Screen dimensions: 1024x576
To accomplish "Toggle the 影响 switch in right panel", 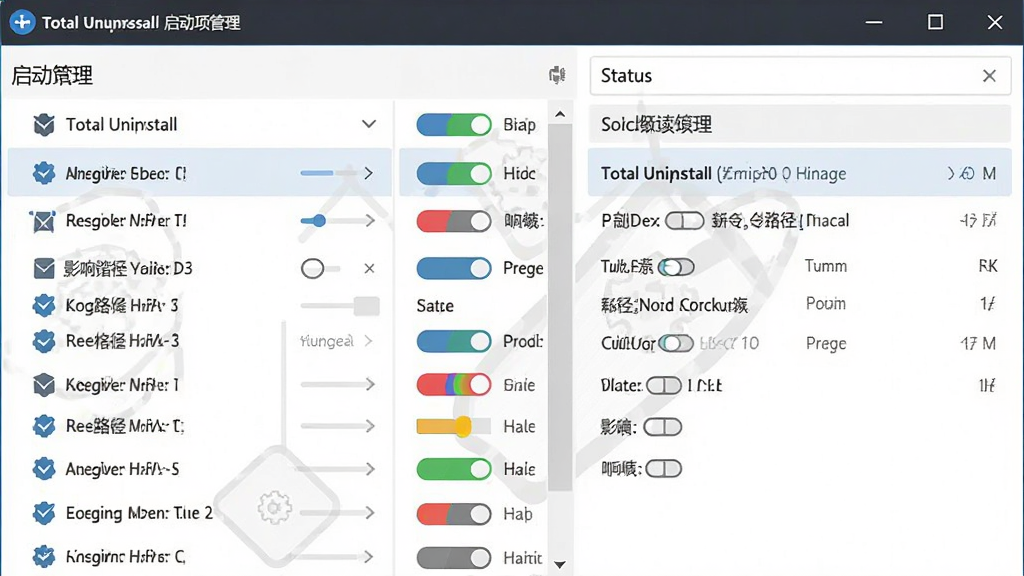I will click(662, 427).
